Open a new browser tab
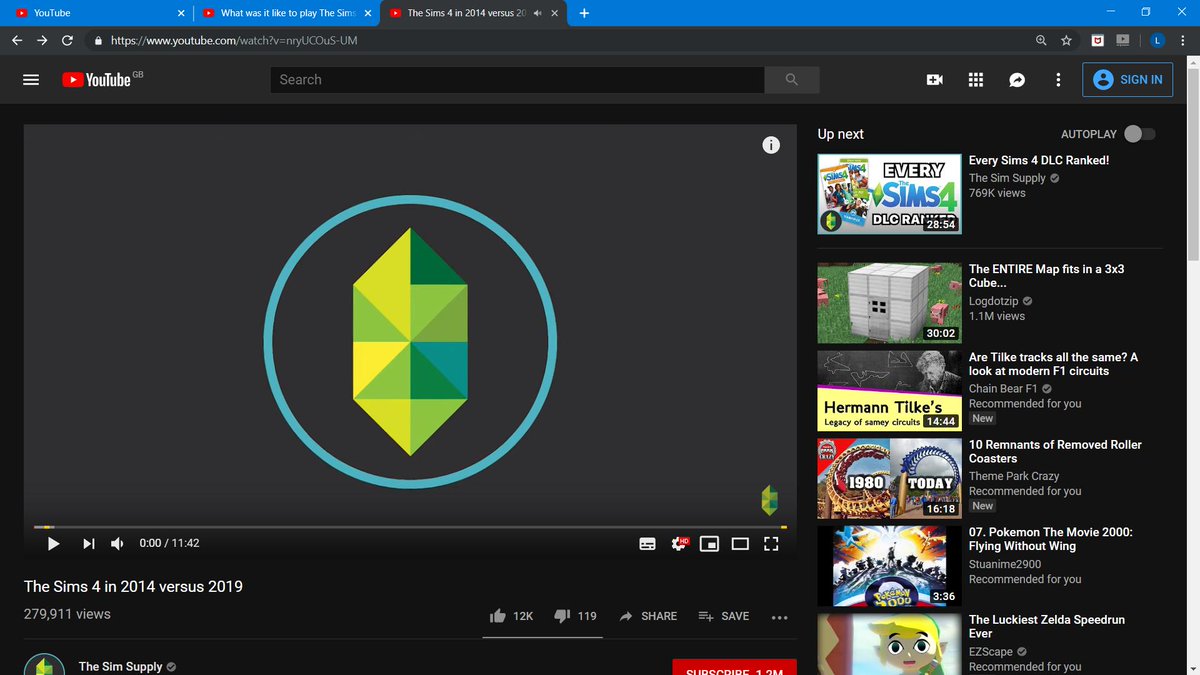This screenshot has width=1200, height=675. coord(584,13)
